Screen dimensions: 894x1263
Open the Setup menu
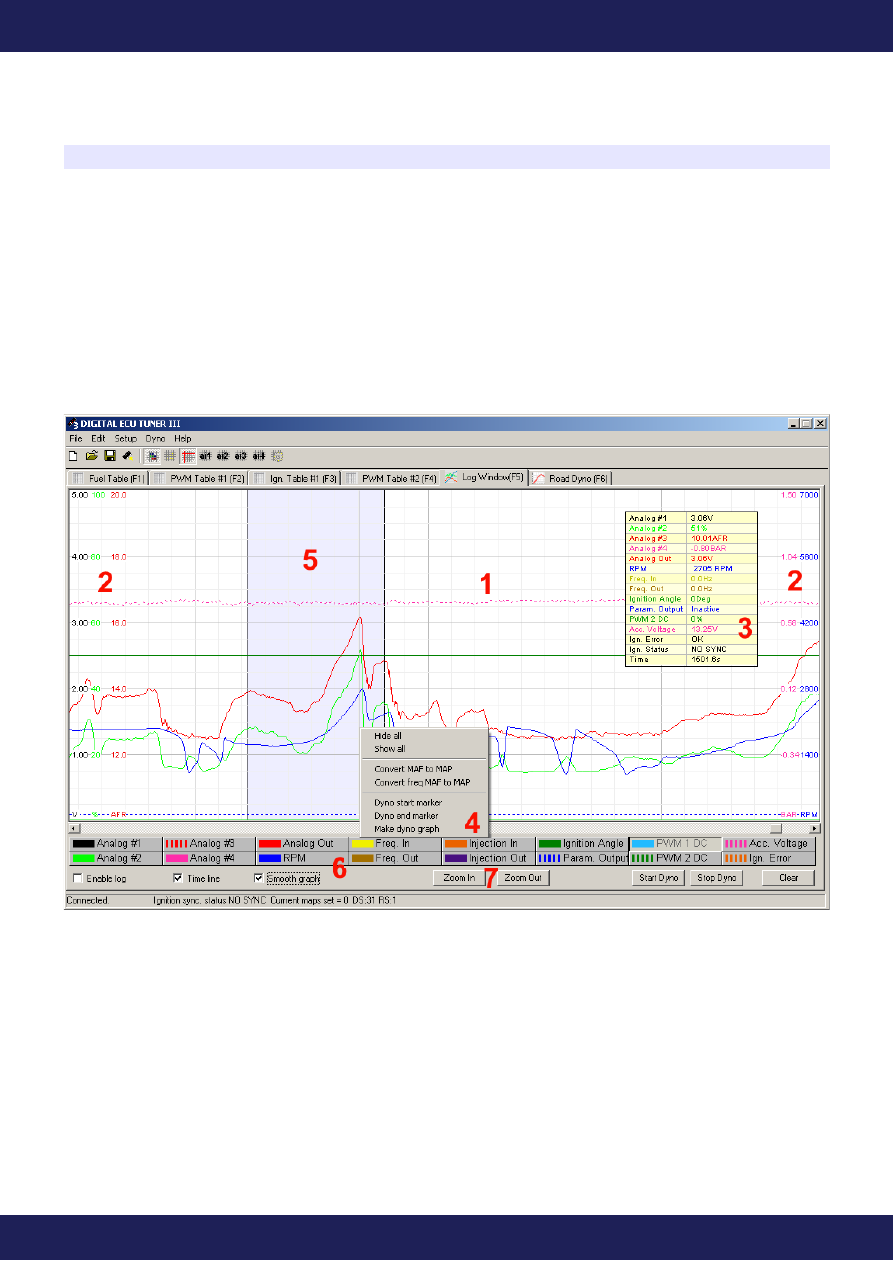tap(125, 438)
